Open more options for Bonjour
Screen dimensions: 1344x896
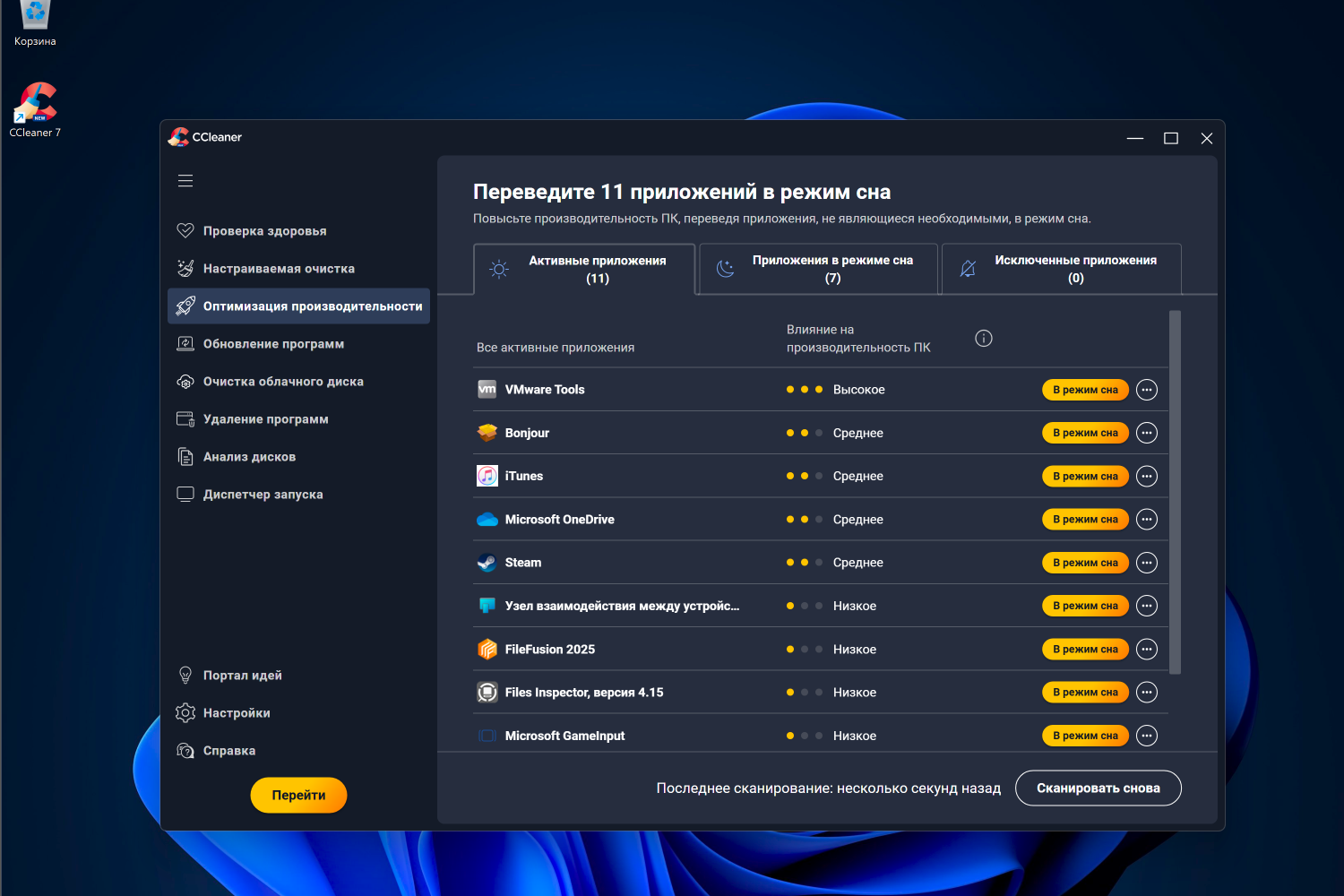coord(1147,433)
